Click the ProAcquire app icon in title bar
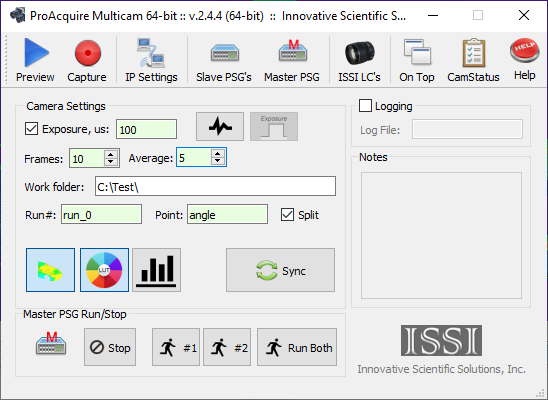This screenshot has height=400, width=548. click(x=17, y=15)
